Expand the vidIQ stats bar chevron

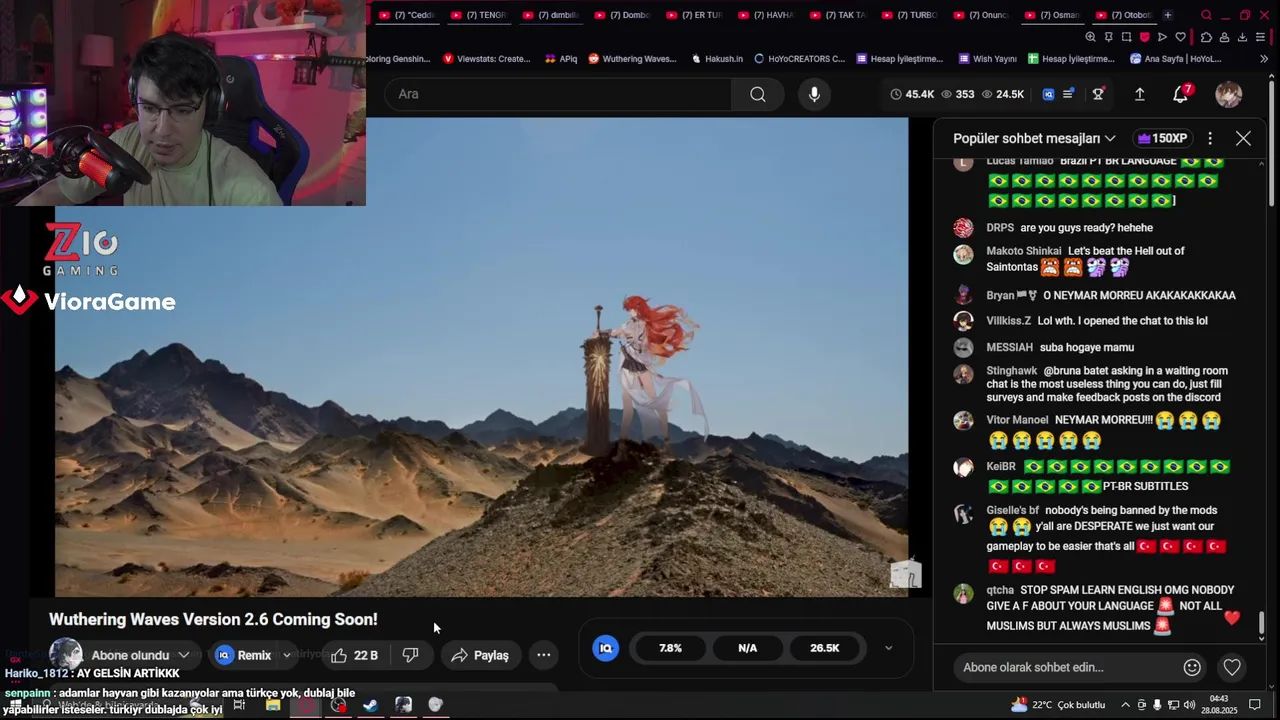(888, 648)
